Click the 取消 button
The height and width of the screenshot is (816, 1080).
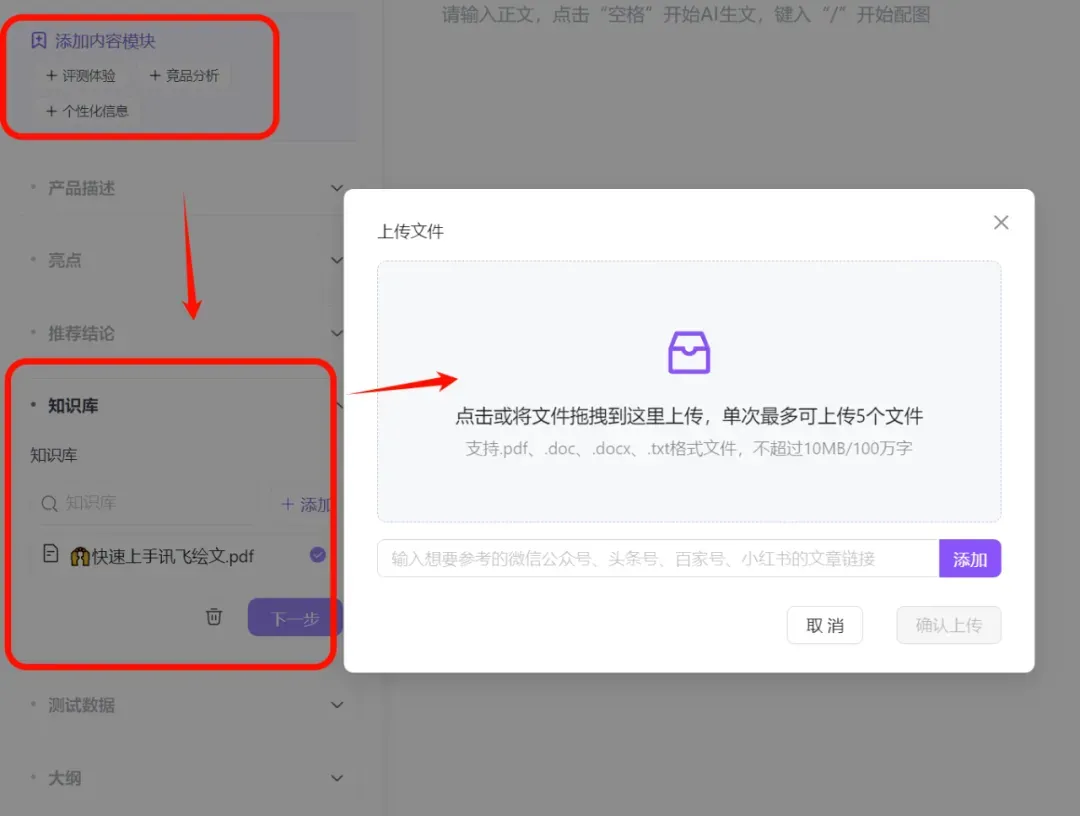point(824,625)
